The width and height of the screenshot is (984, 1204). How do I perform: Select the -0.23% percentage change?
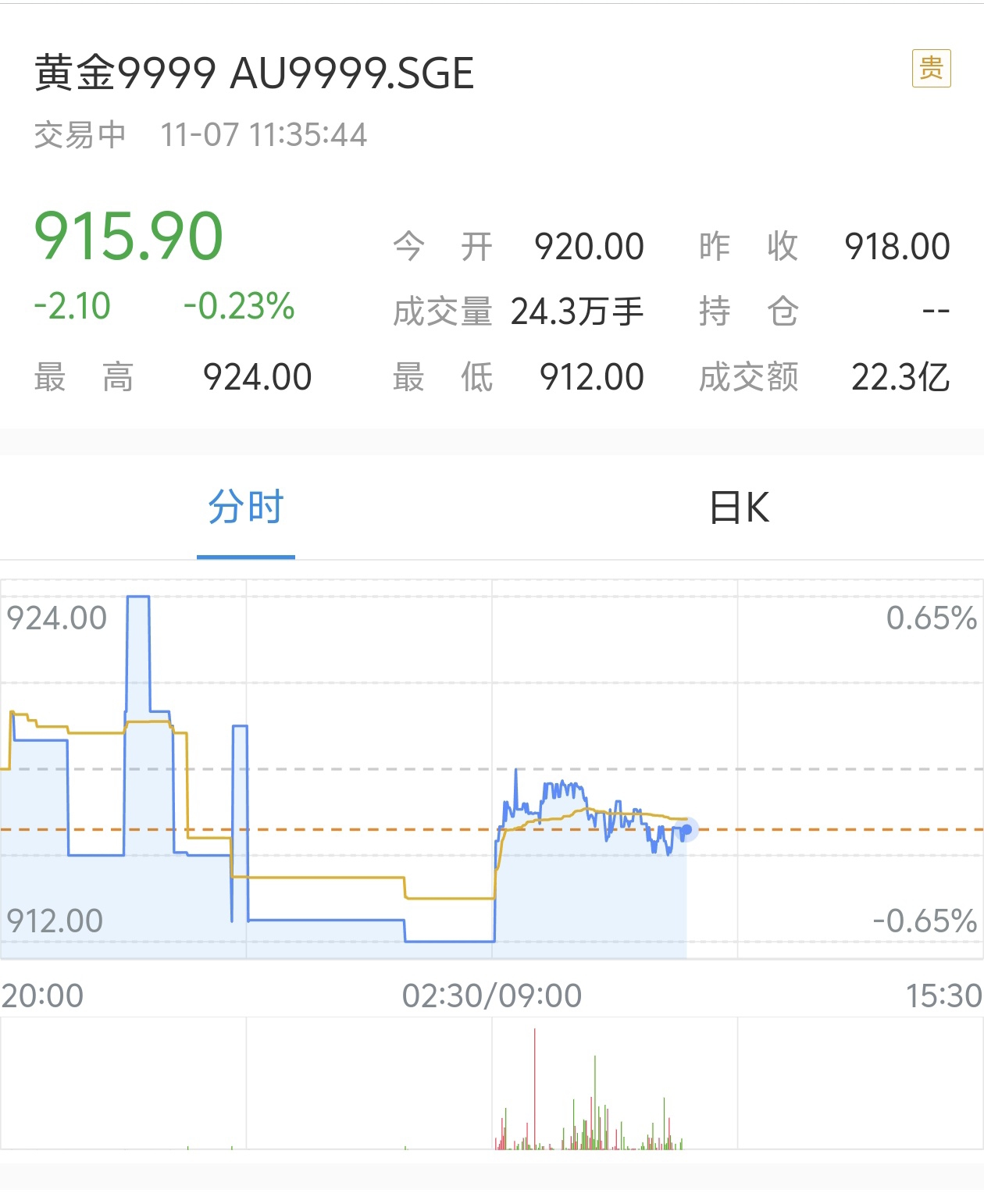[x=239, y=306]
